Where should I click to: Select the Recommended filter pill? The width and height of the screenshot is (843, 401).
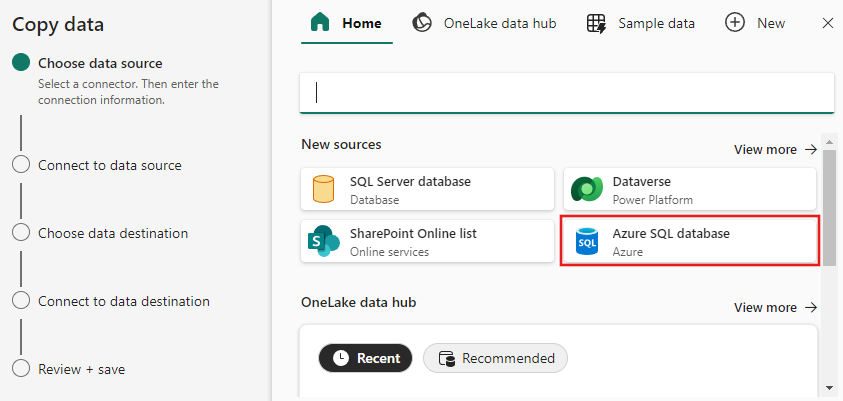pyautogui.click(x=495, y=358)
